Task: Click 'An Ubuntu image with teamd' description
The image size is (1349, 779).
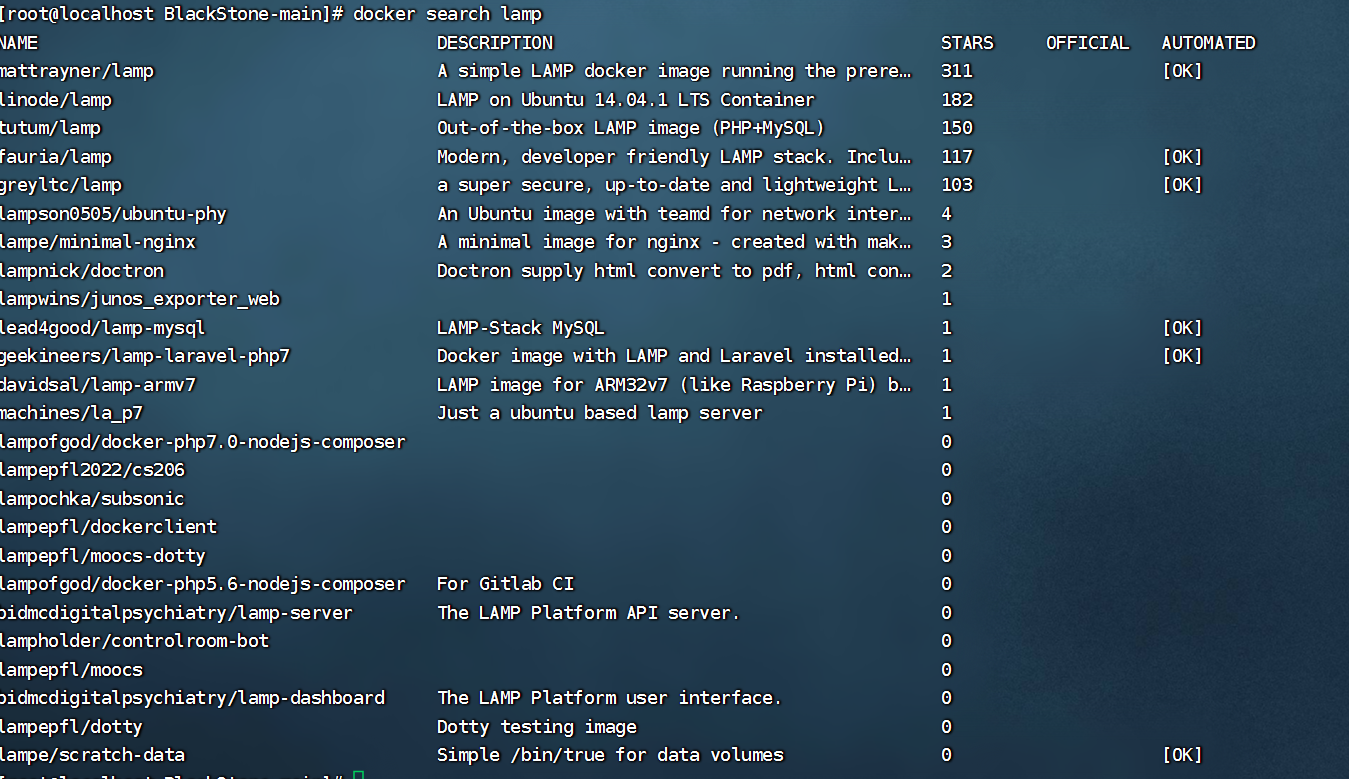Action: 675,214
